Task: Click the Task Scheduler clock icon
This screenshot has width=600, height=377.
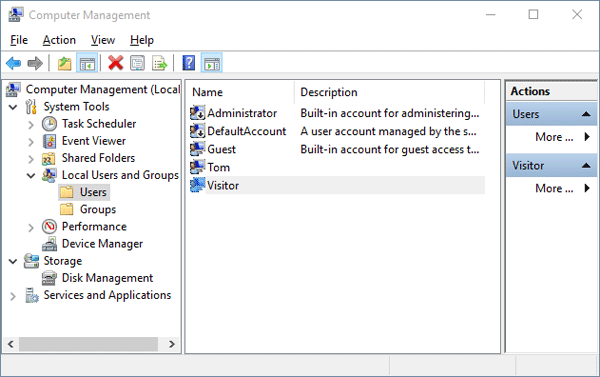Action: 49,124
